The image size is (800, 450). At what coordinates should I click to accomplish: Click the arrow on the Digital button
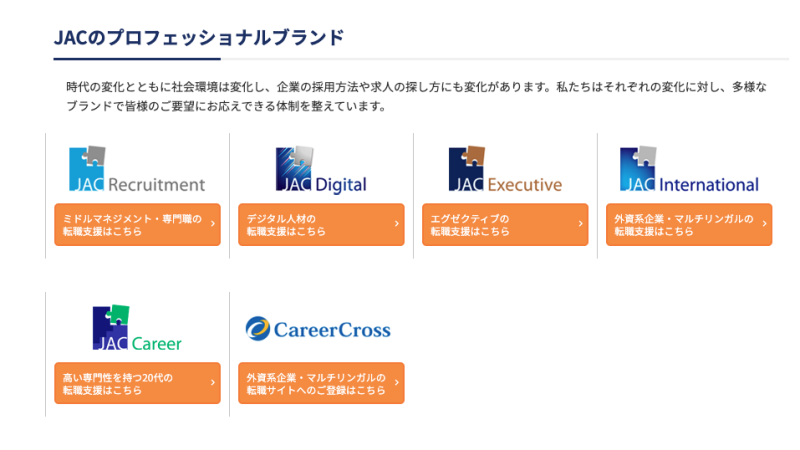[x=397, y=225]
